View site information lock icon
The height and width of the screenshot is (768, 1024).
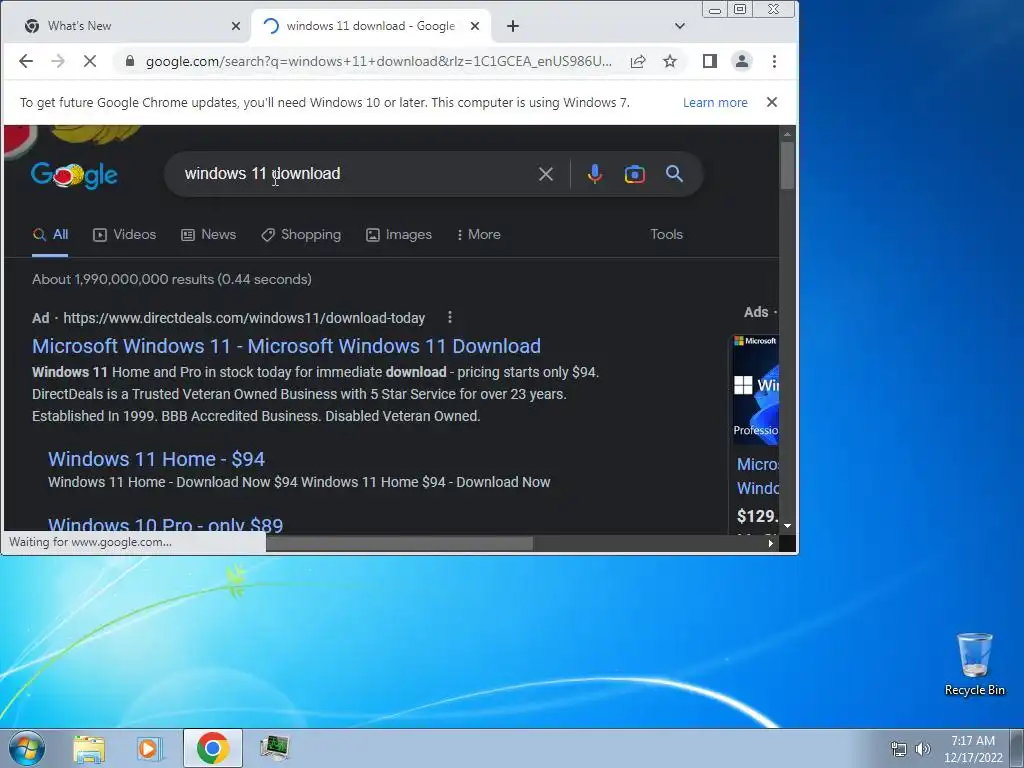[129, 61]
